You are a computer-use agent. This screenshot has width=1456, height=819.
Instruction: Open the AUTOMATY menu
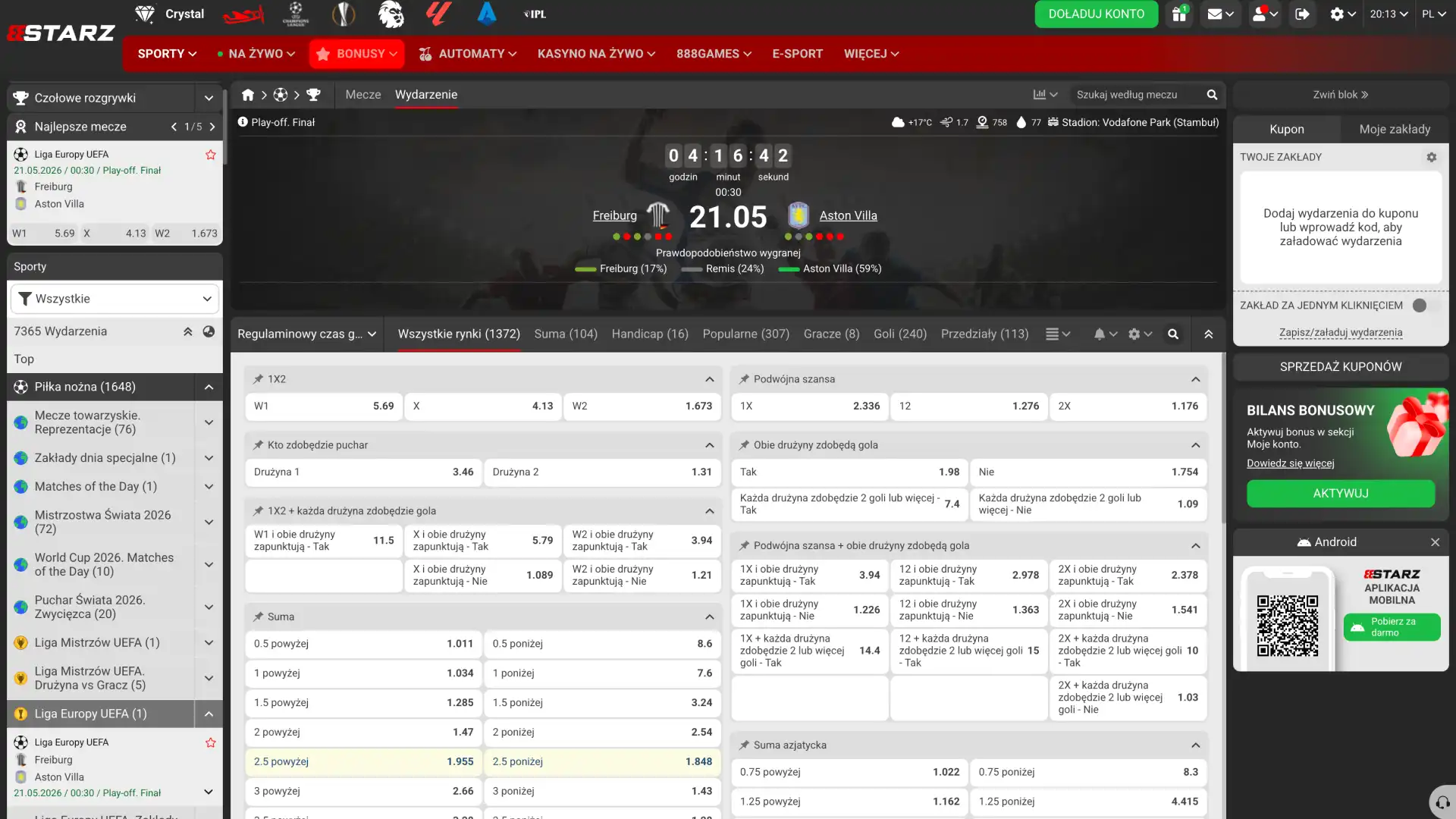click(467, 54)
